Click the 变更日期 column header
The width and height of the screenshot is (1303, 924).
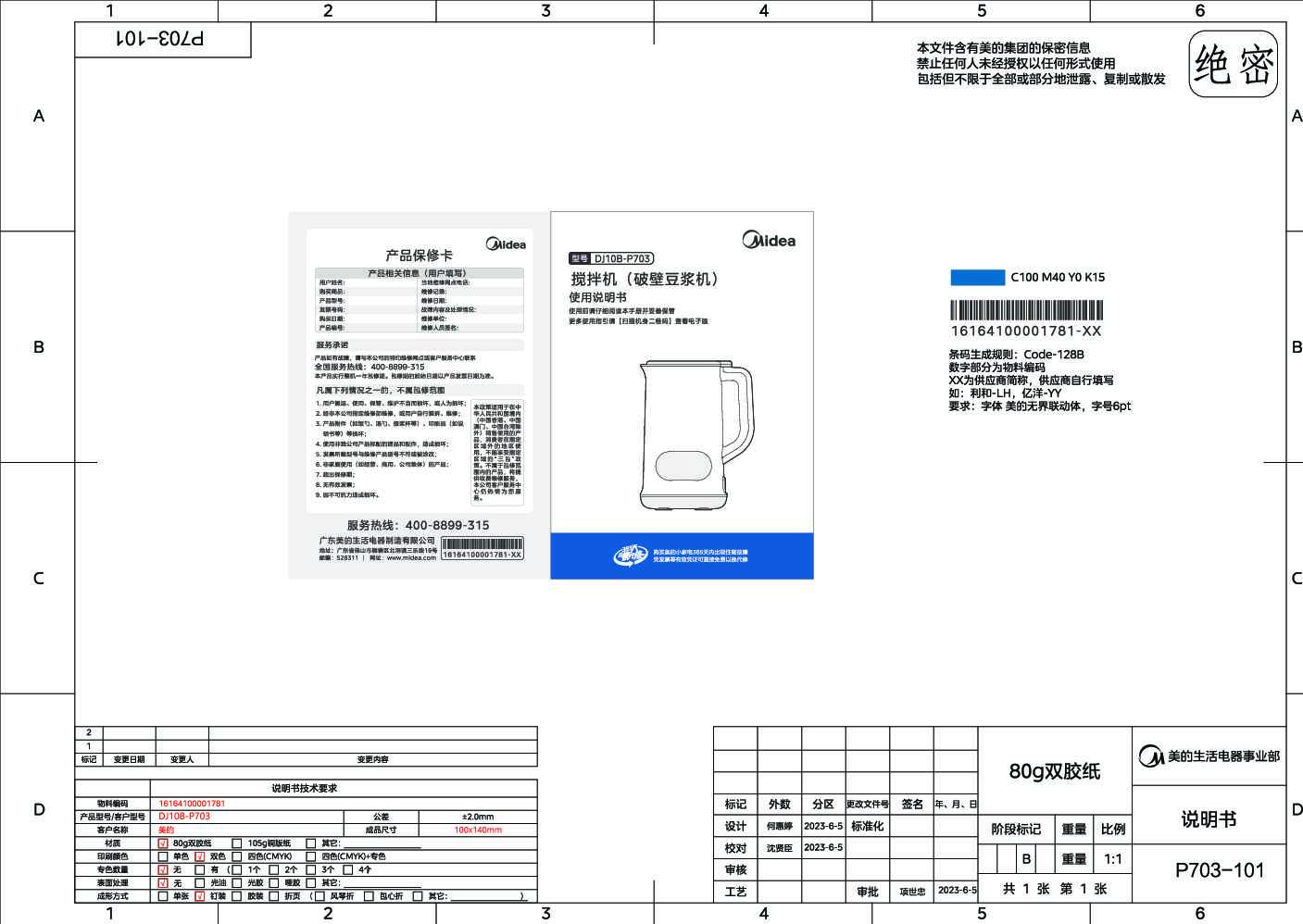click(x=129, y=759)
